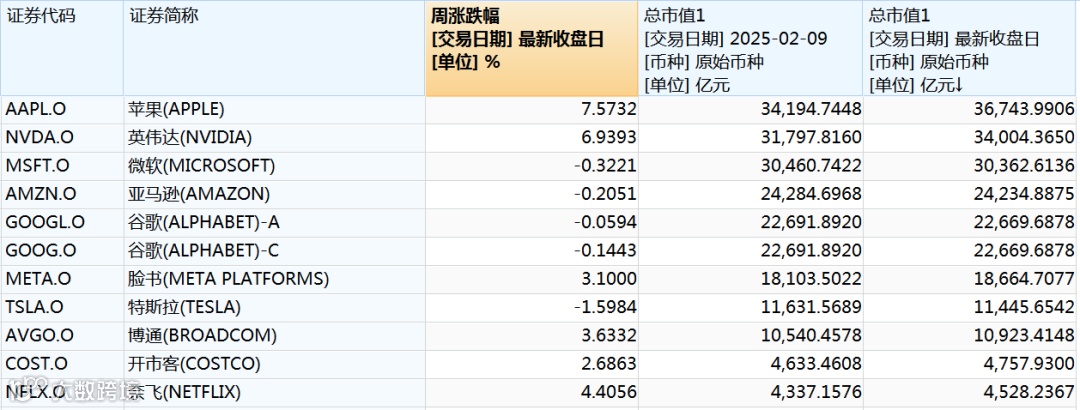1080x410 pixels.
Task: Click the 亚马逊(AMAZON) name cell
Action: [x=274, y=194]
